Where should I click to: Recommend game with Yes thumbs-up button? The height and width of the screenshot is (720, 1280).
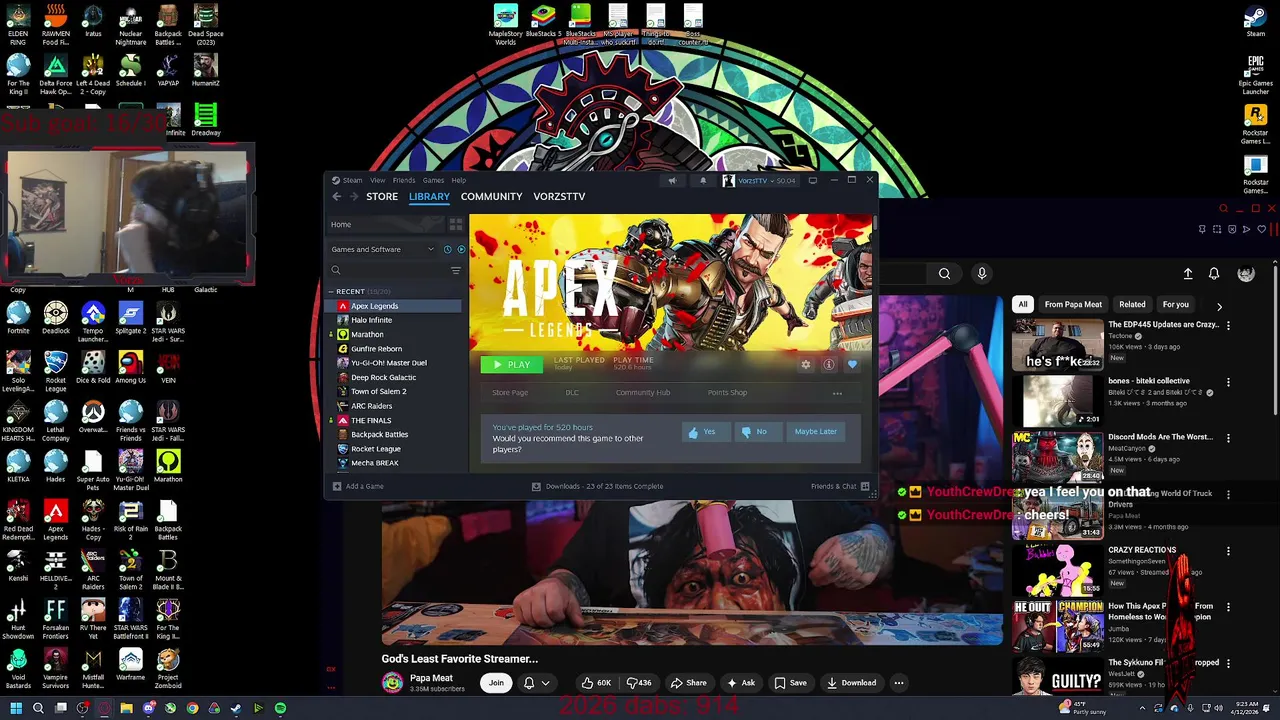(705, 432)
